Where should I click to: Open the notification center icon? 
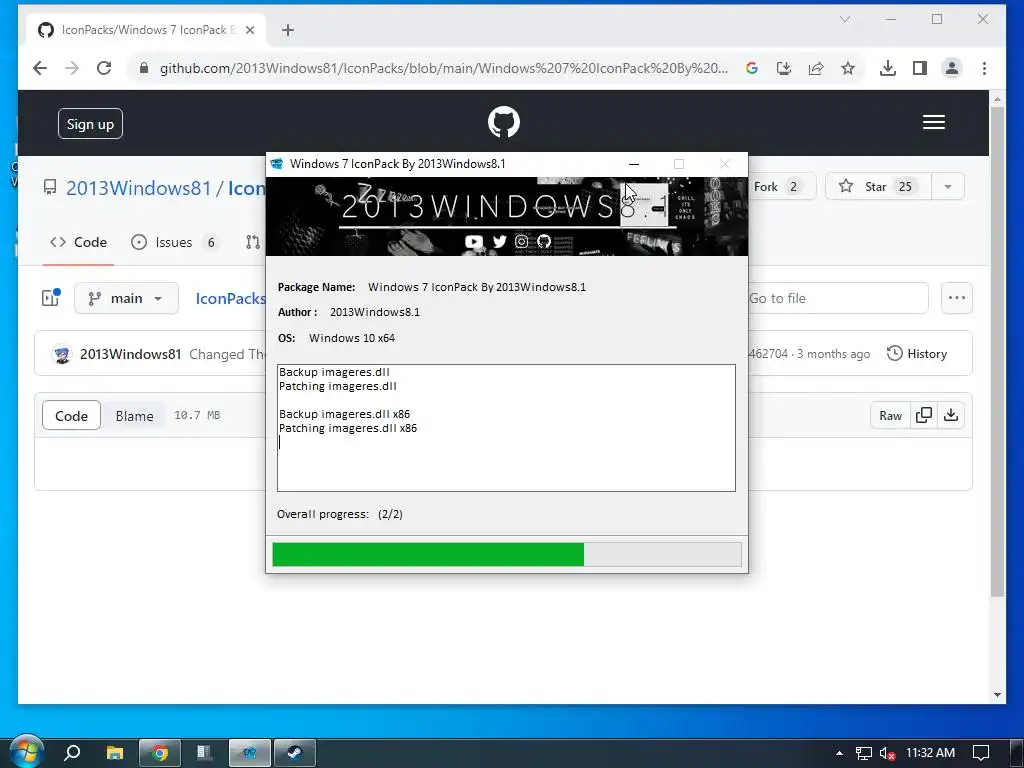point(980,753)
